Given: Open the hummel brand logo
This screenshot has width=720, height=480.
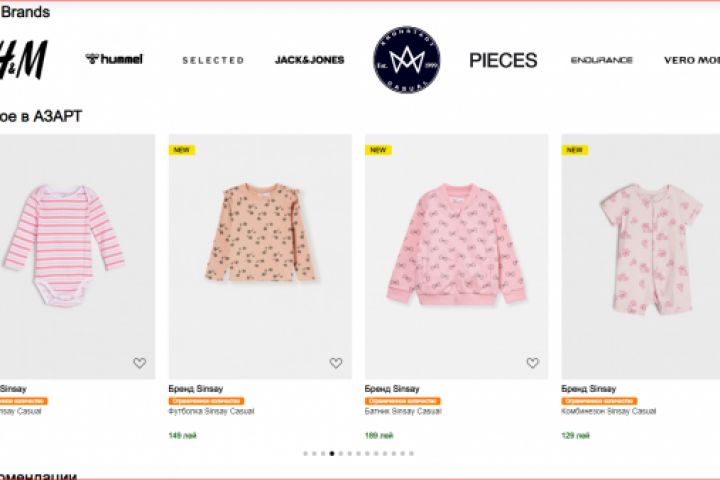Looking at the screenshot, I should tap(114, 59).
